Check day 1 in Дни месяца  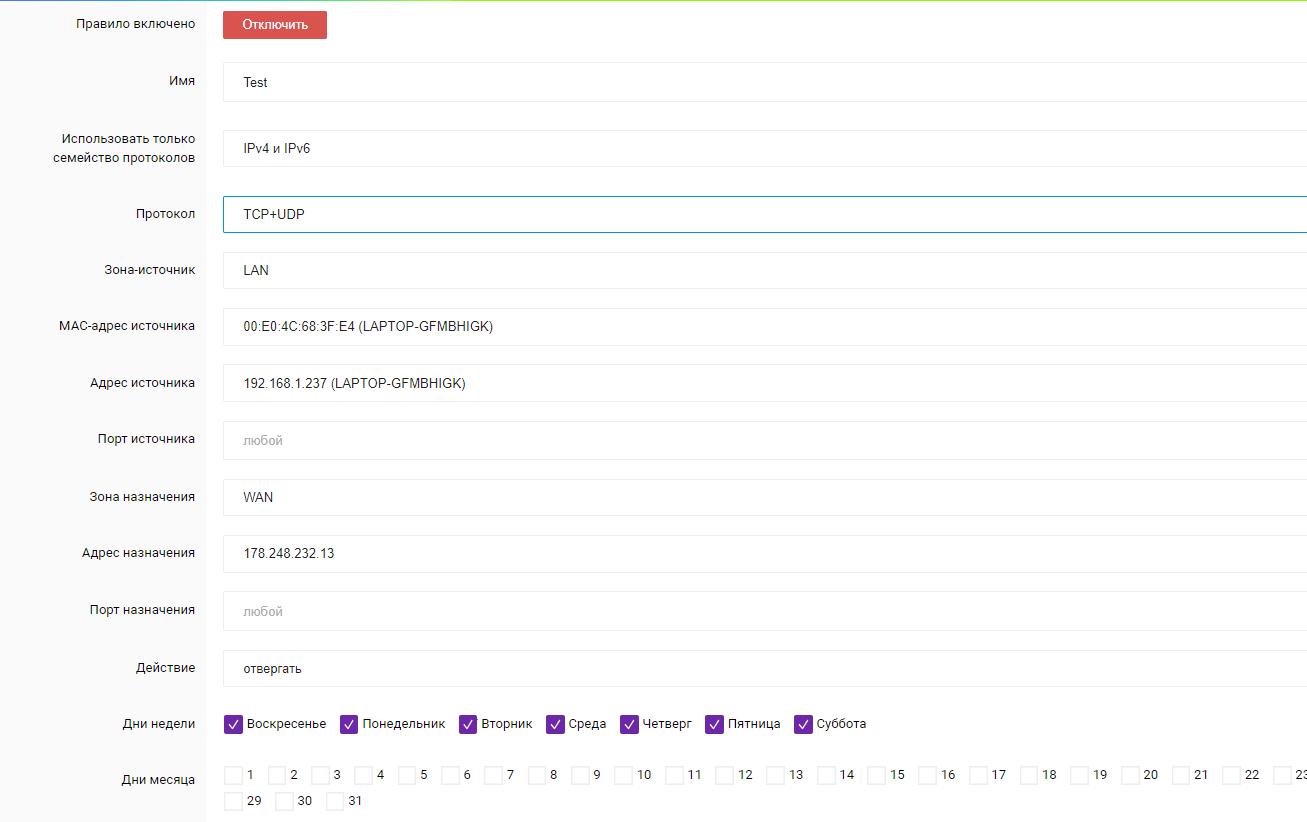coord(234,775)
